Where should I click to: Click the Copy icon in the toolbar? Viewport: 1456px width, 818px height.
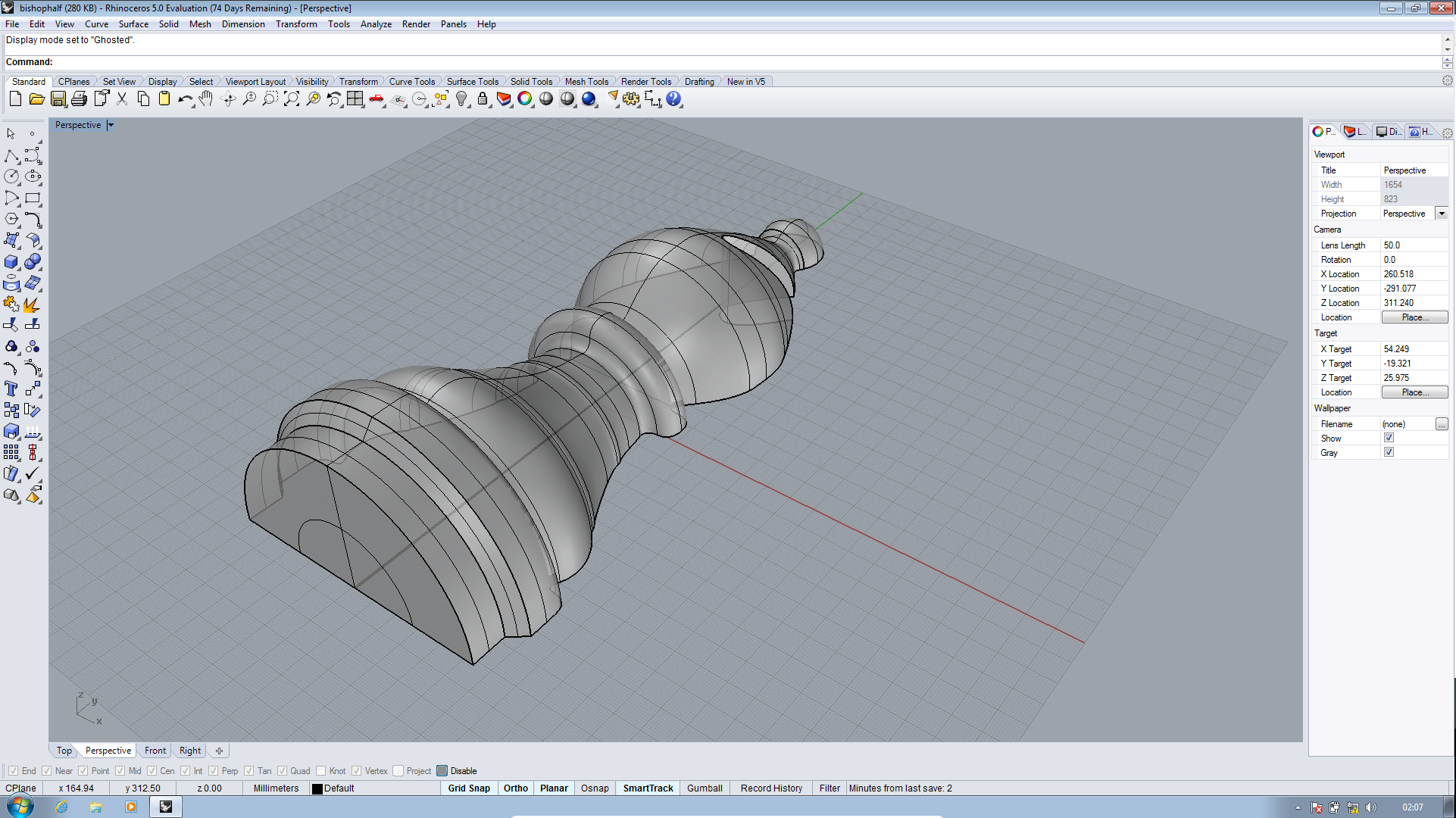[x=143, y=99]
